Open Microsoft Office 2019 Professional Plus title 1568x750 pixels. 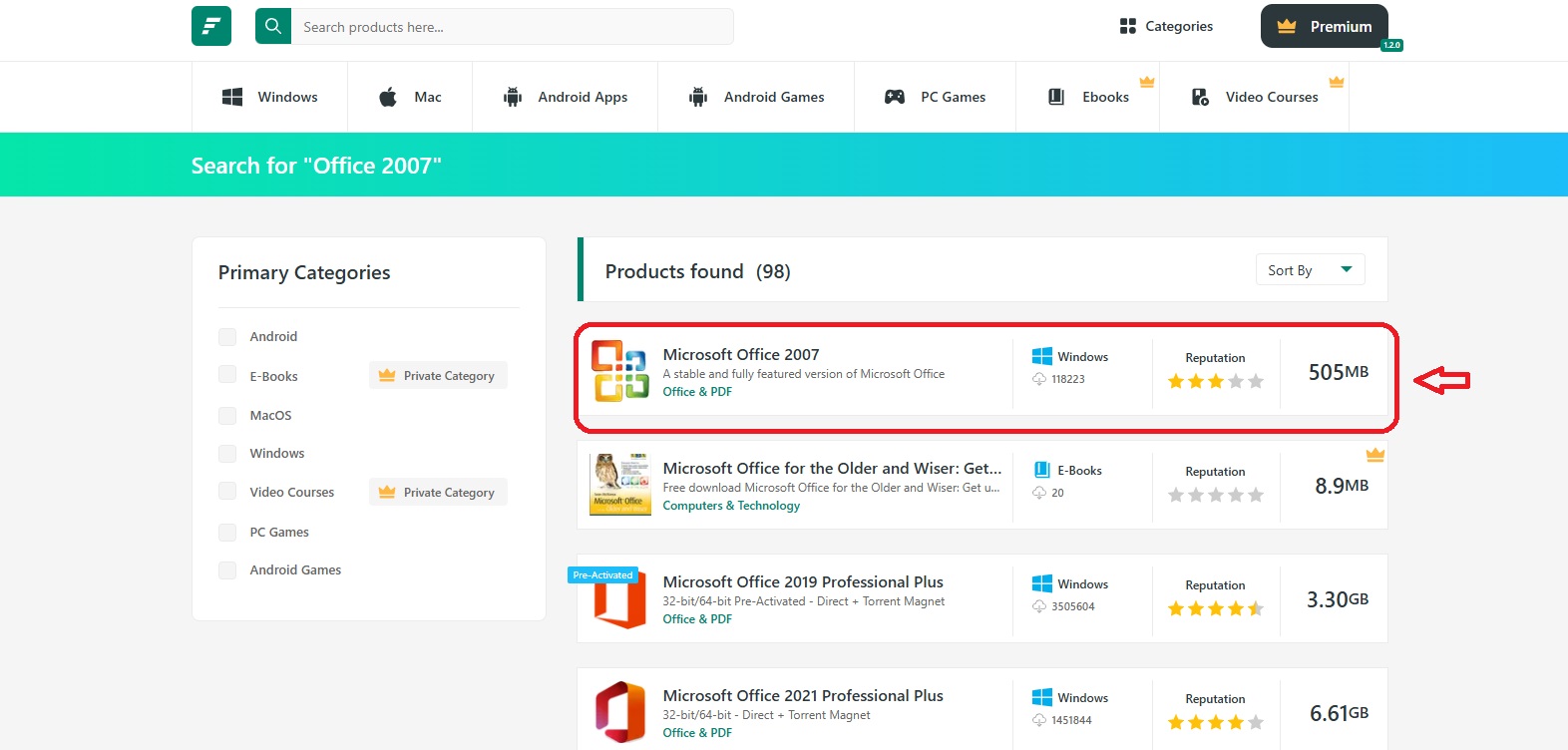coord(803,581)
